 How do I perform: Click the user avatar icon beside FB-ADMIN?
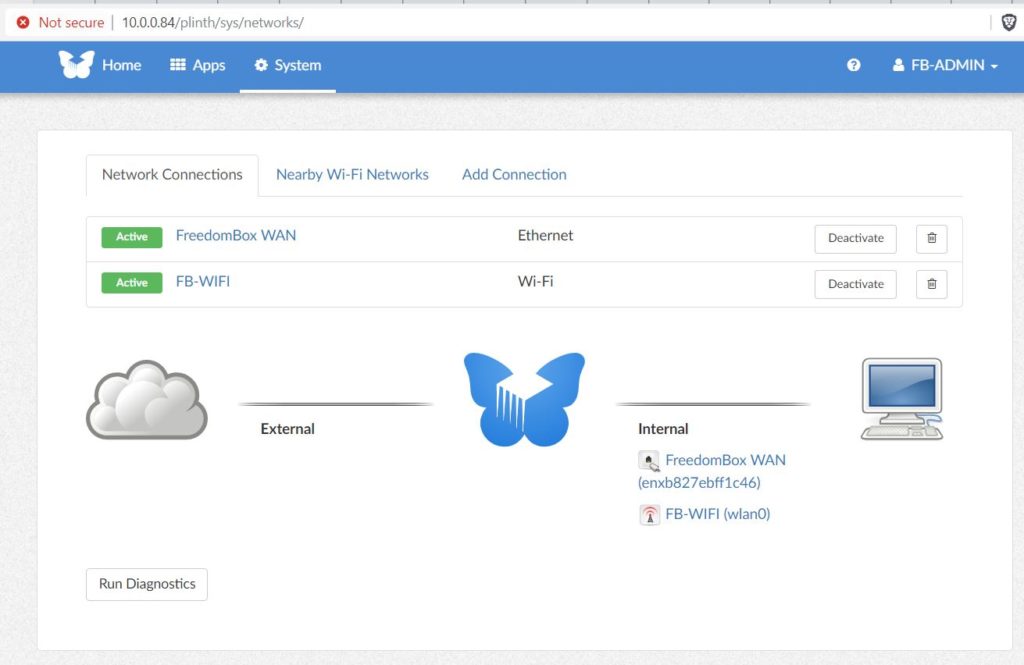899,65
